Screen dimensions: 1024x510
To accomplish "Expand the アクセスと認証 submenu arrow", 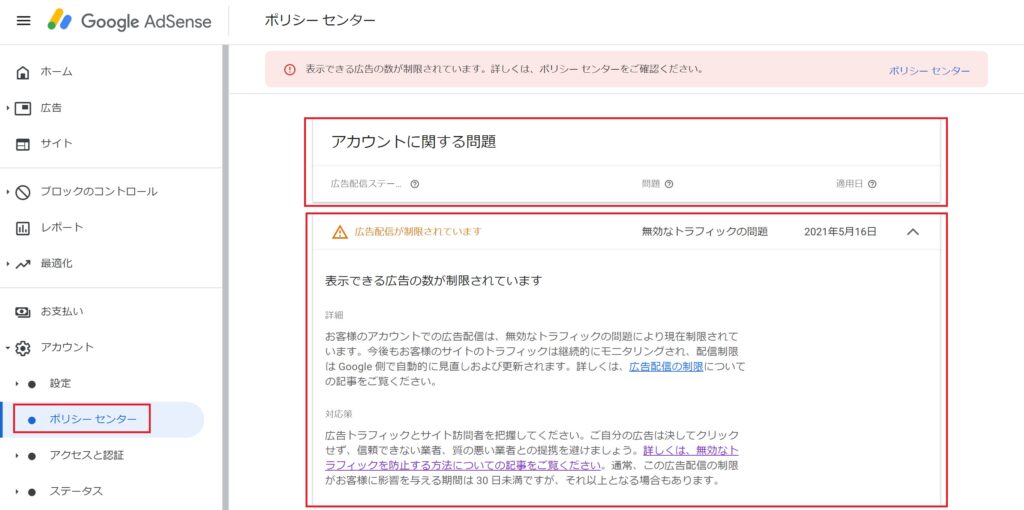I will [17, 456].
